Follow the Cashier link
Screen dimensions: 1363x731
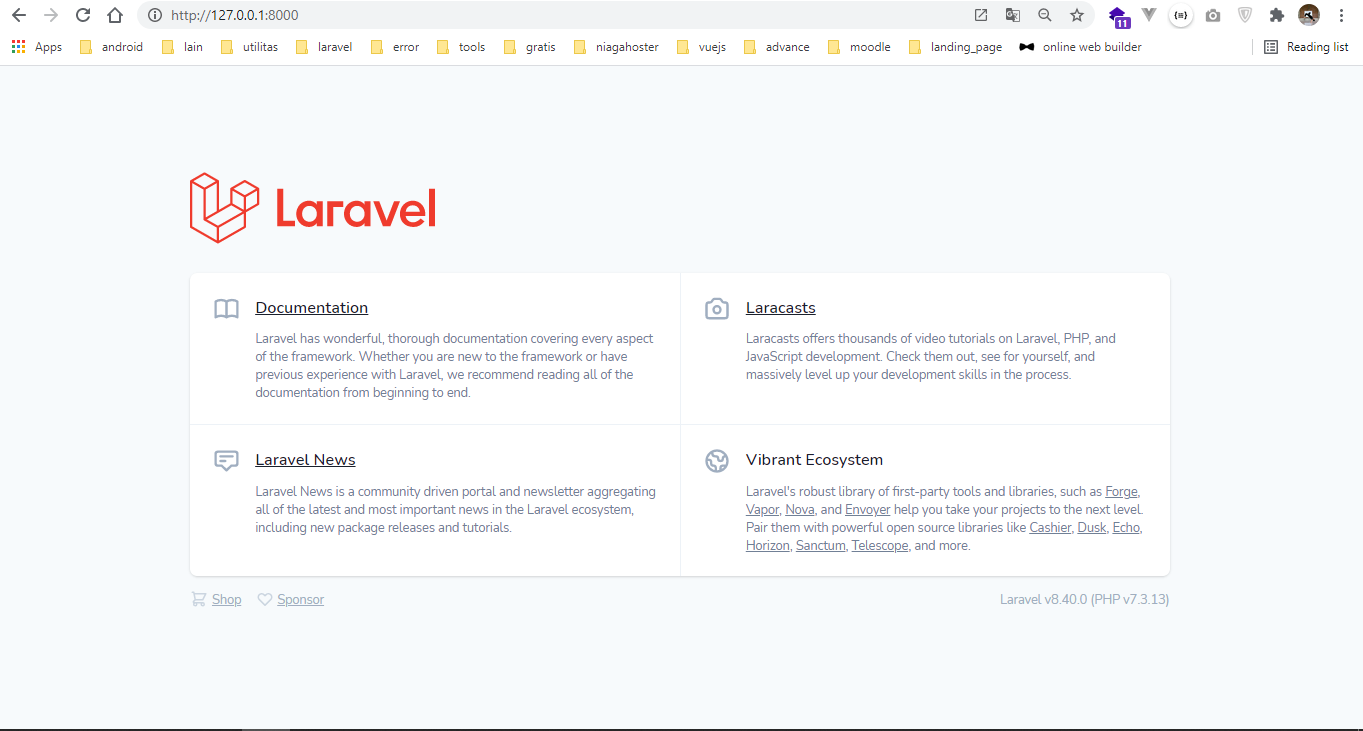point(1050,528)
